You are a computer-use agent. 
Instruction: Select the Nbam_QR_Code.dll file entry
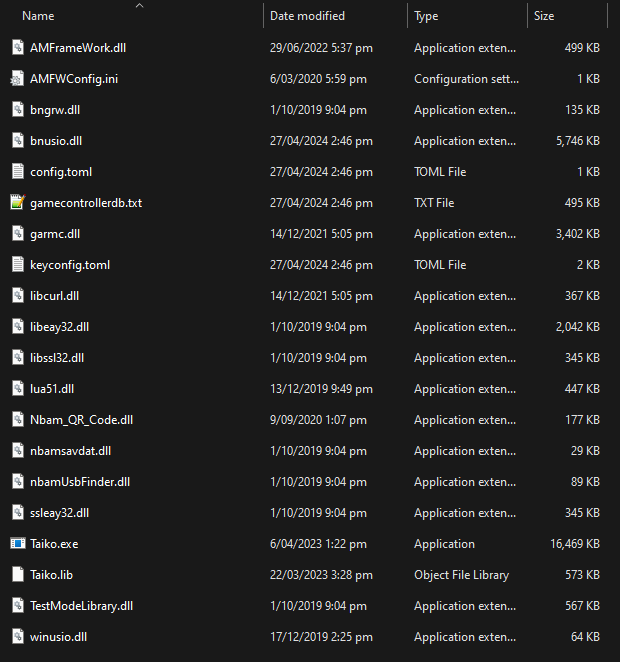coord(81,420)
